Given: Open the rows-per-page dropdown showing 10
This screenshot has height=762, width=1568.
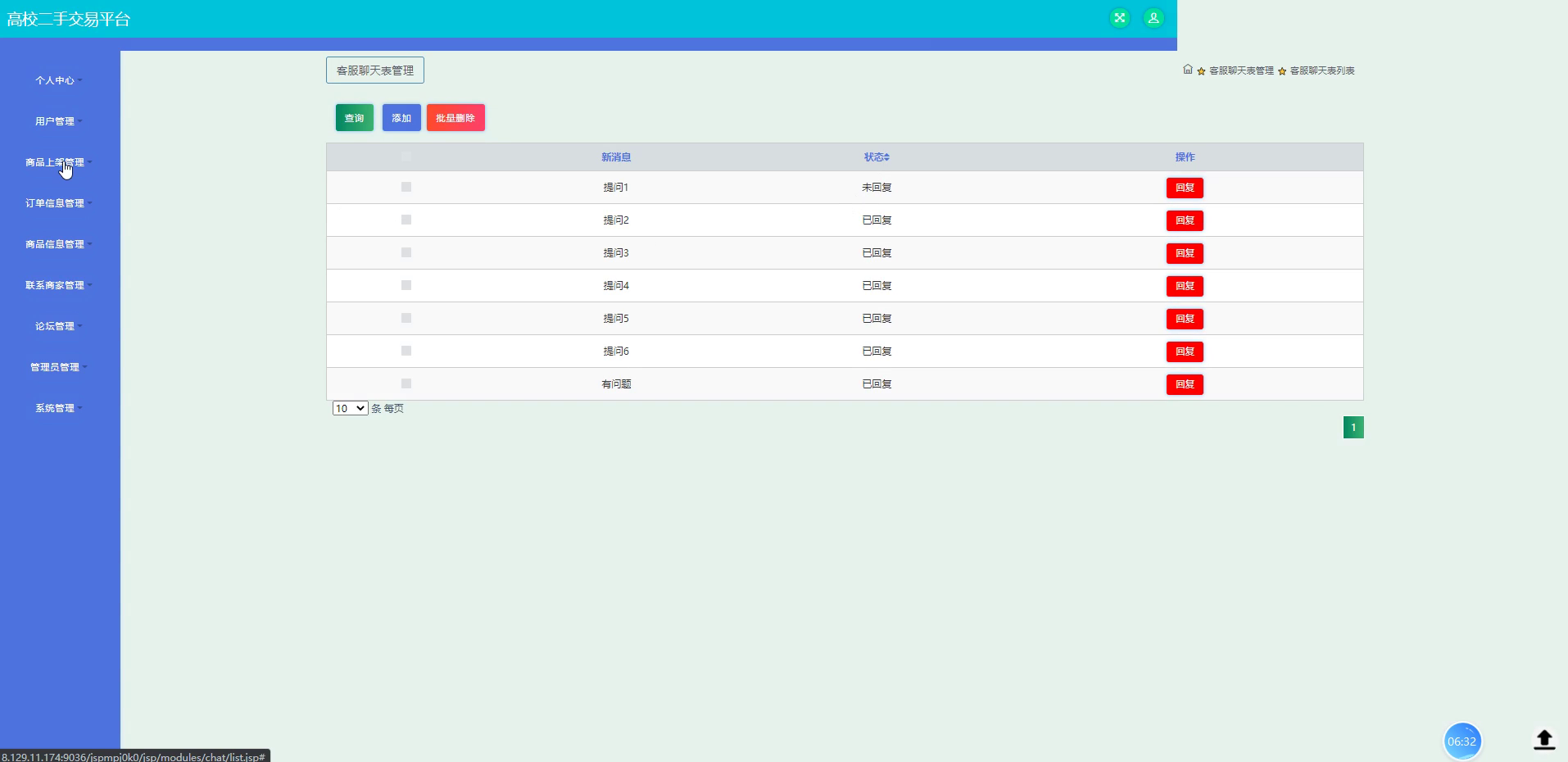Looking at the screenshot, I should pyautogui.click(x=350, y=408).
